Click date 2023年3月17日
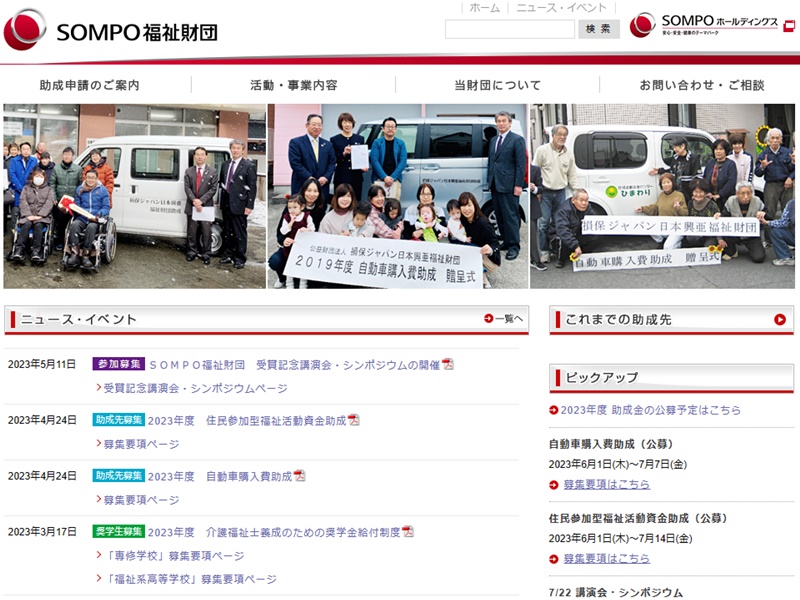 (x=42, y=532)
